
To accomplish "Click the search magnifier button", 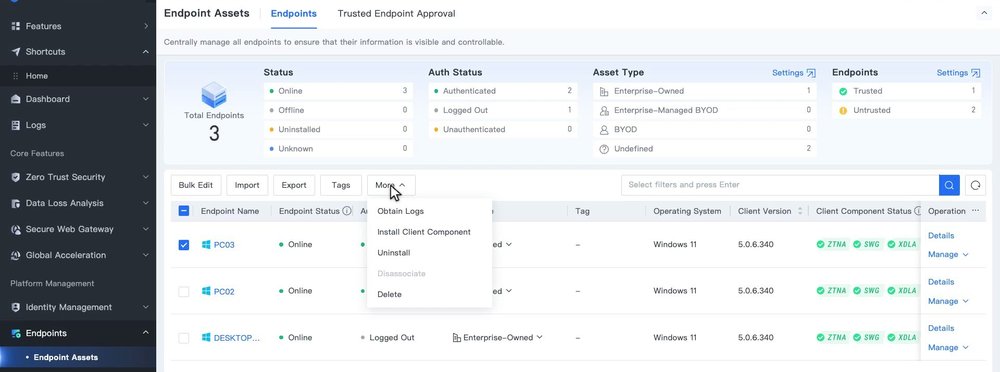I will pyautogui.click(x=949, y=185).
